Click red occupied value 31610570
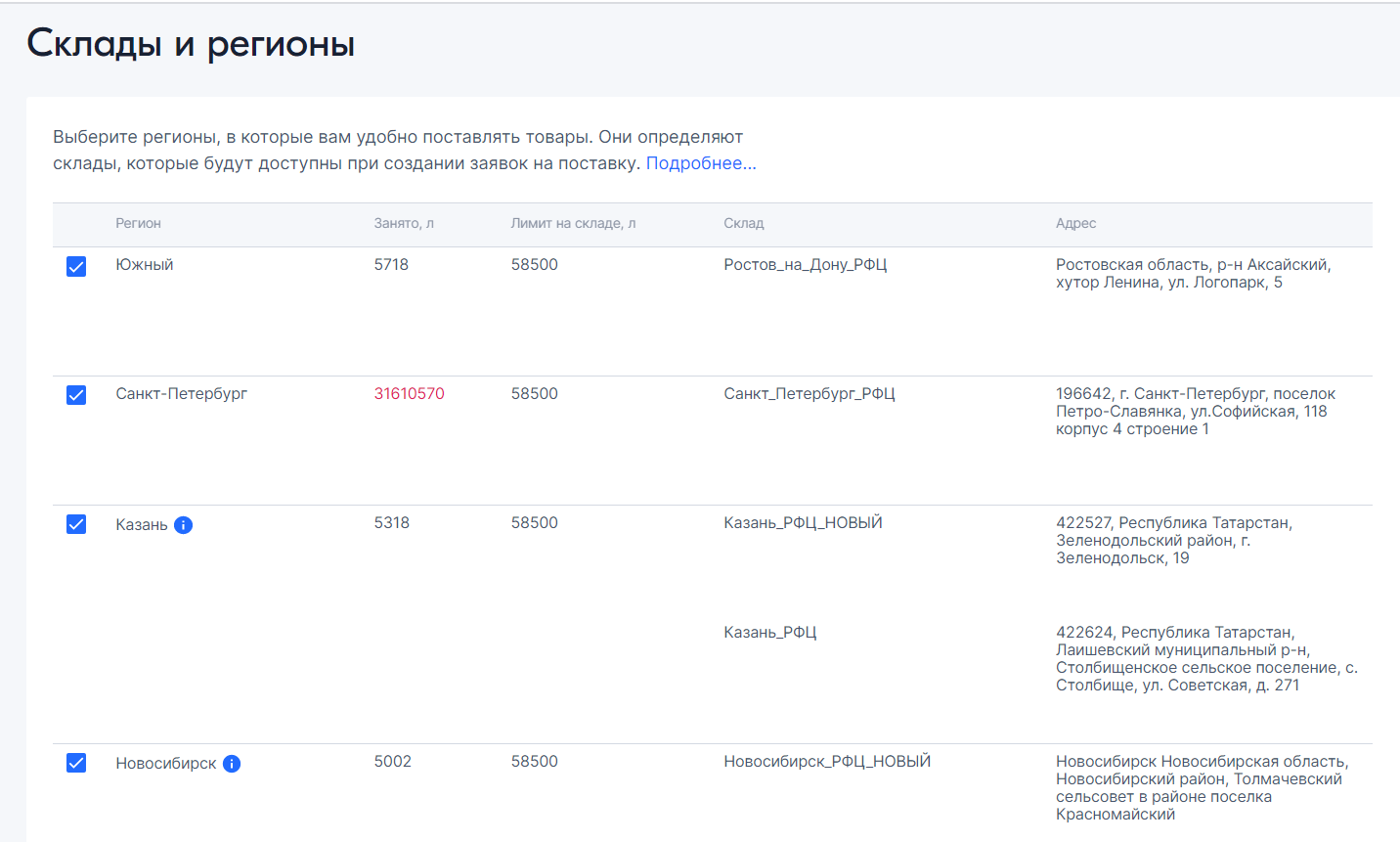 click(409, 394)
